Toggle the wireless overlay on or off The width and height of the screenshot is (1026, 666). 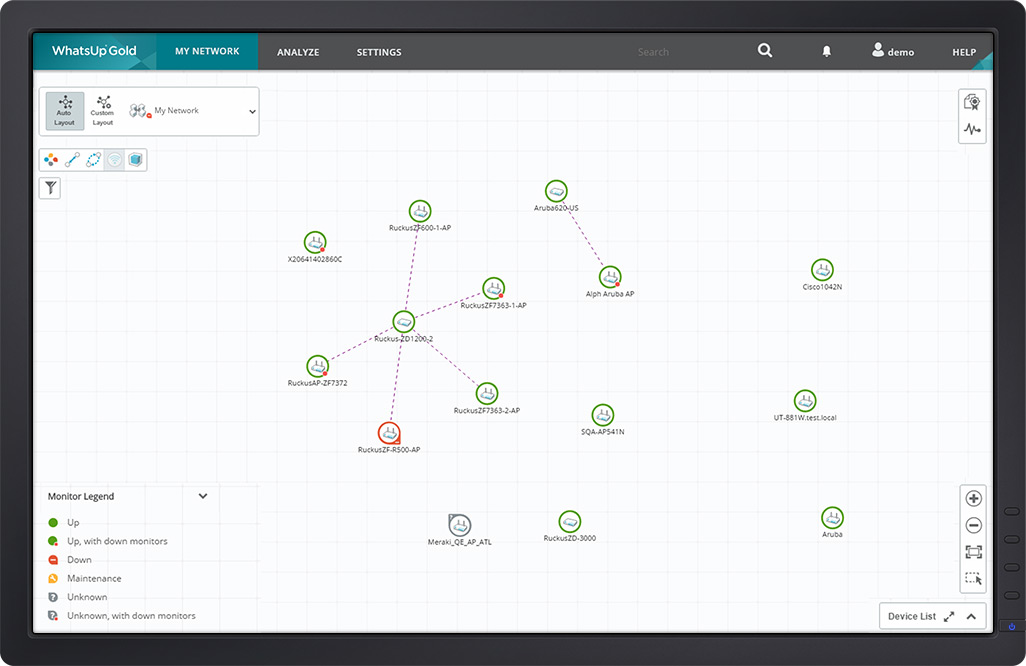[114, 159]
